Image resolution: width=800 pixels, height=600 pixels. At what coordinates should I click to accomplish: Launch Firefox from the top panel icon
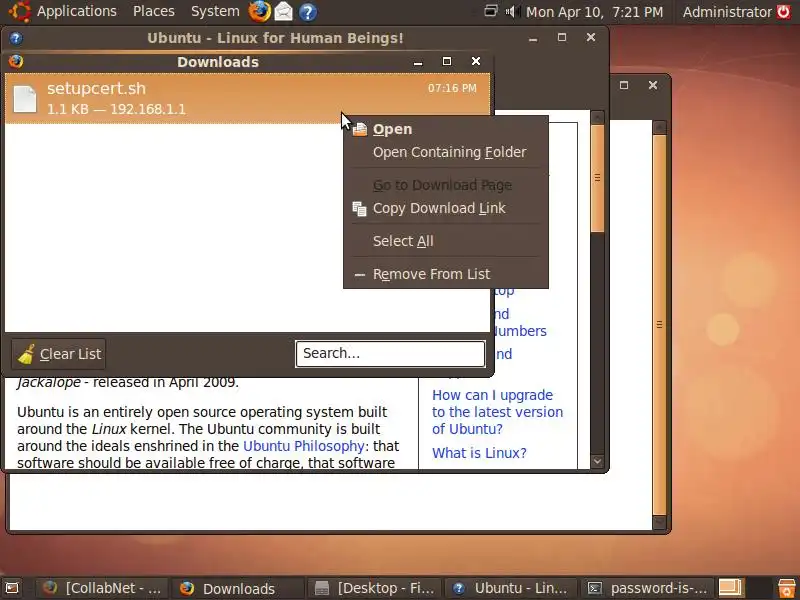tap(259, 11)
